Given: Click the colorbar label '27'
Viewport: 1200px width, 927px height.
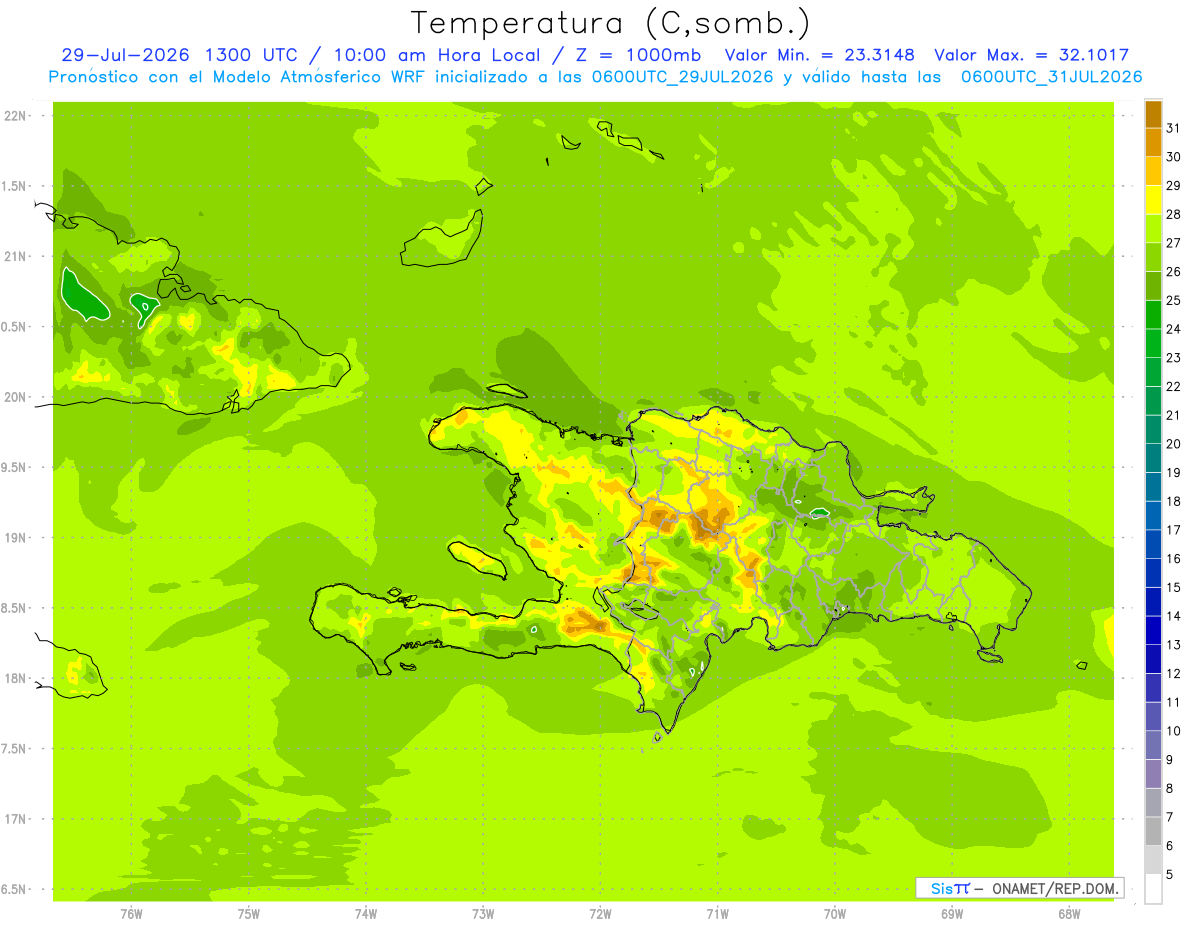Looking at the screenshot, I should coord(1173,243).
